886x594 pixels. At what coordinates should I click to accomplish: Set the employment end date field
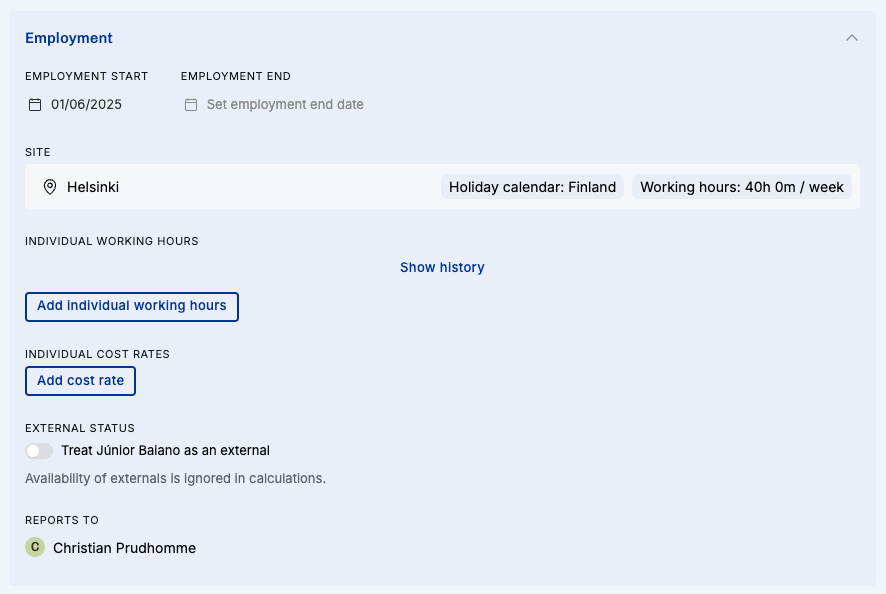click(285, 105)
